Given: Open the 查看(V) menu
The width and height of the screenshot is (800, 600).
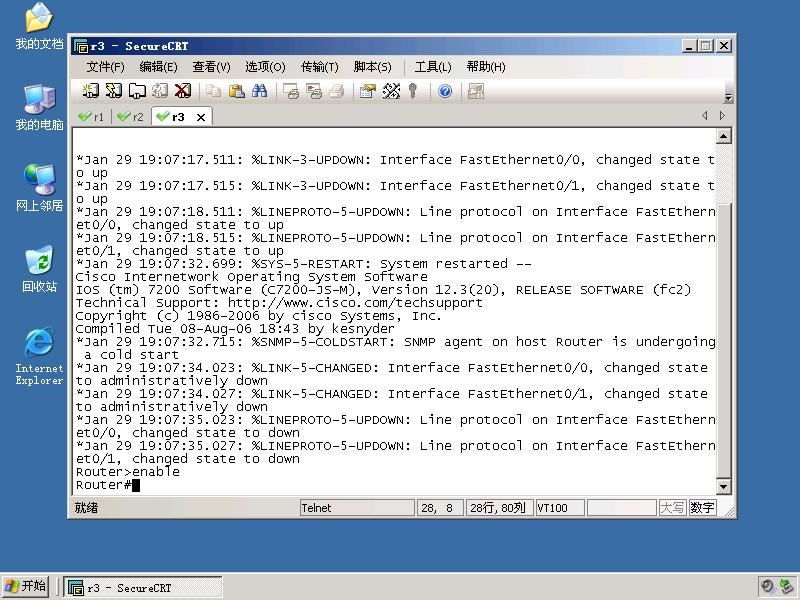Looking at the screenshot, I should 211,67.
